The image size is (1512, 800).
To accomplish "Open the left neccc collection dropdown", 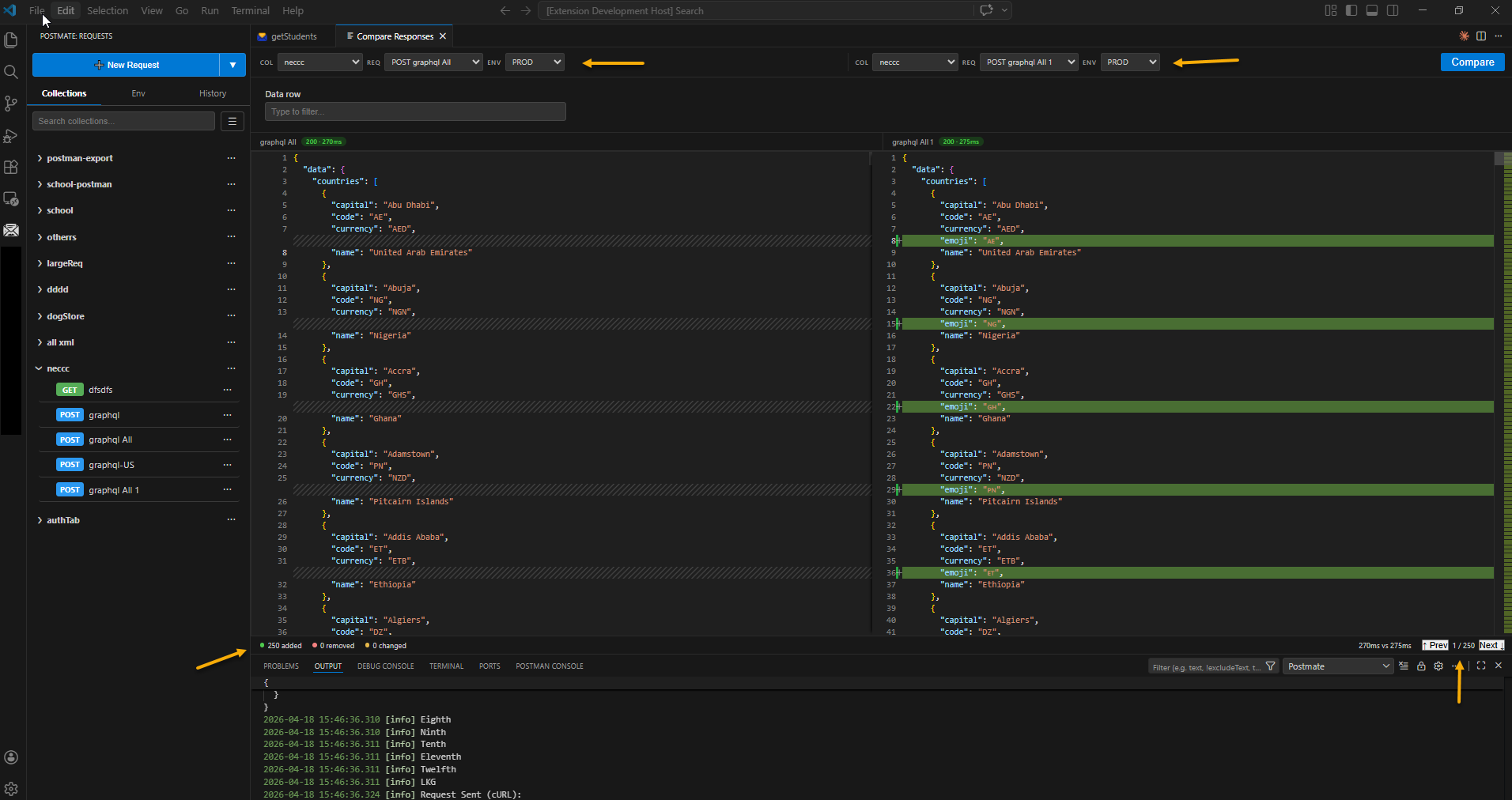I will 319,62.
